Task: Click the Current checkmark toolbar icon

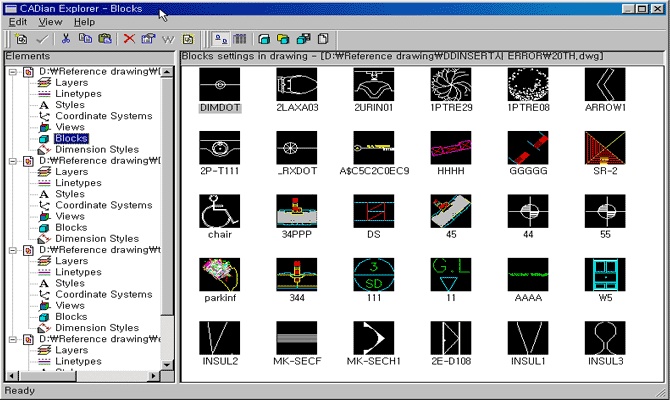Action: 42,39
